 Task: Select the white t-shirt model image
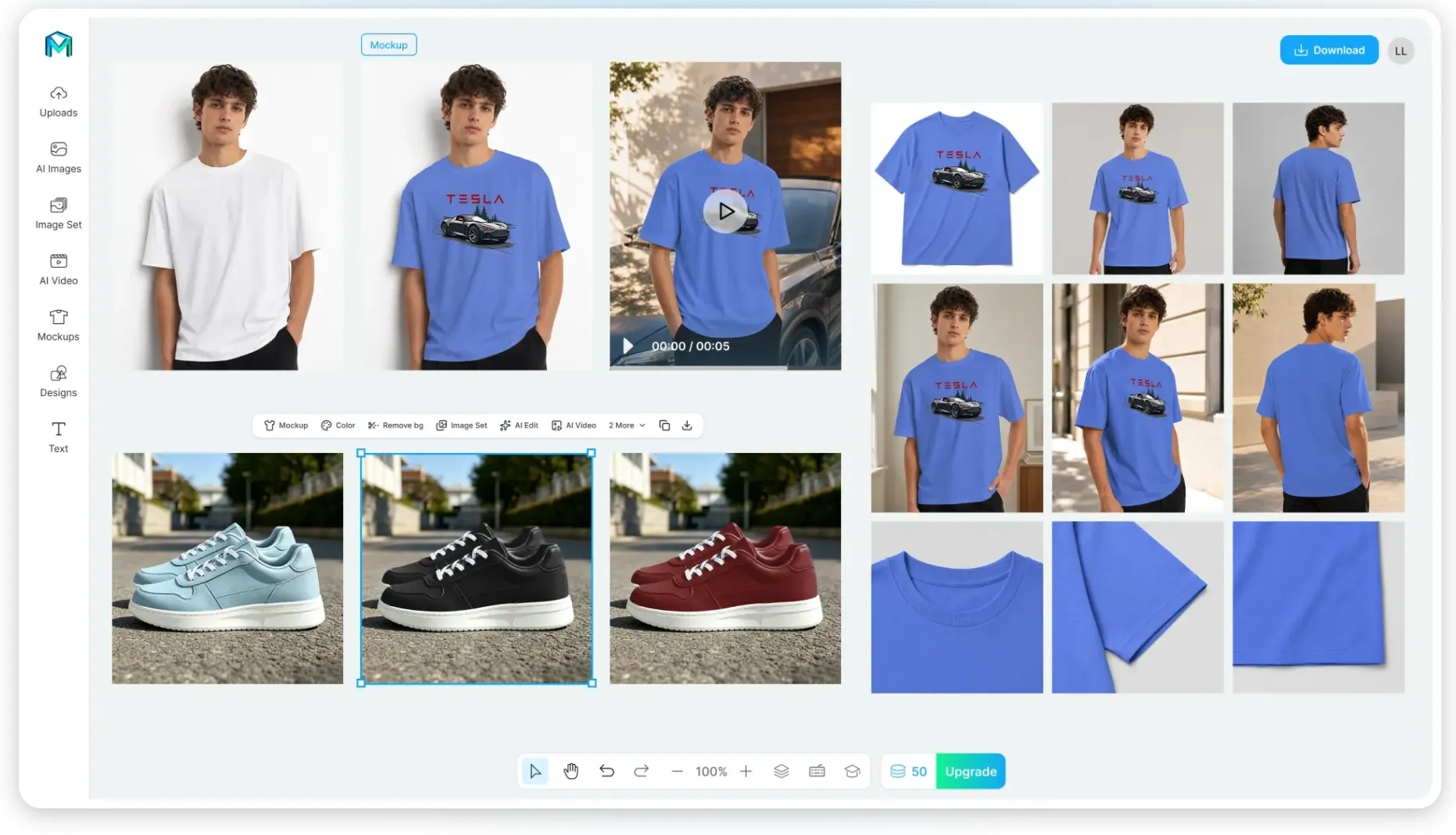point(227,216)
